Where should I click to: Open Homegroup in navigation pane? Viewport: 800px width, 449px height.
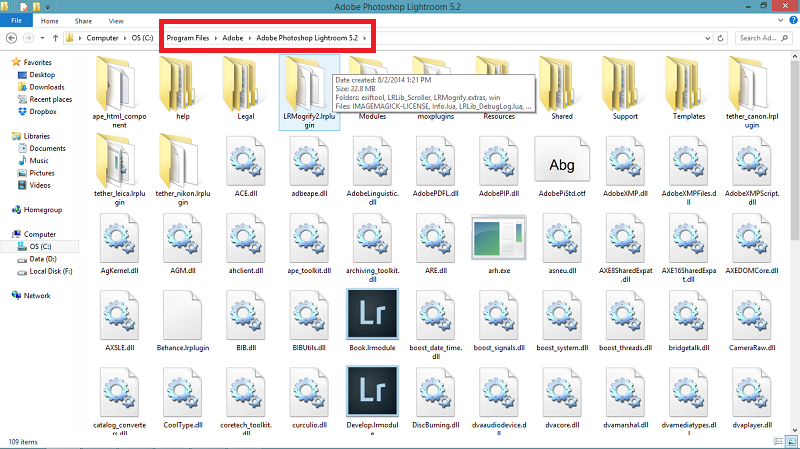tap(42, 210)
